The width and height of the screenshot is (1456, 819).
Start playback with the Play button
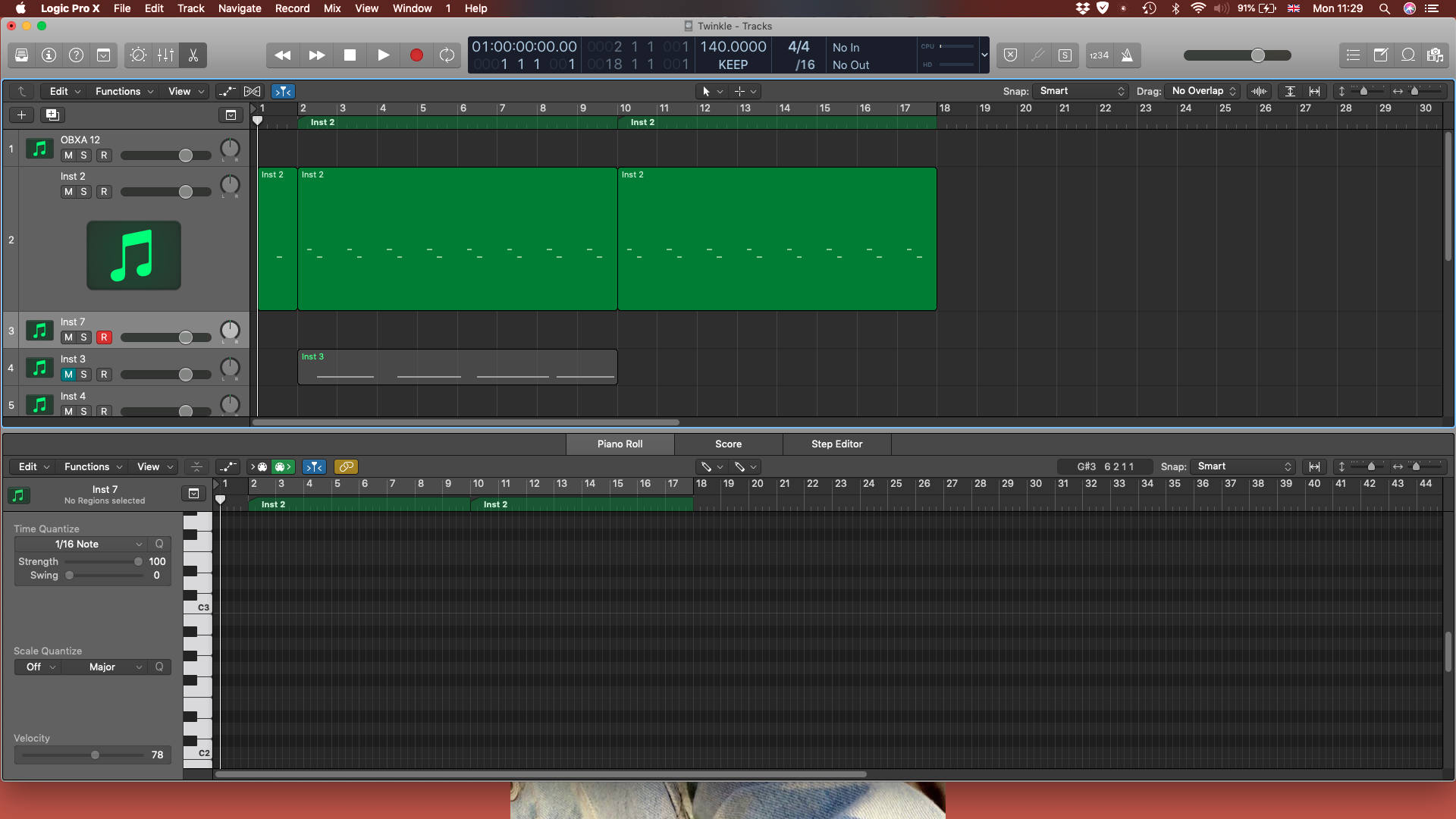tap(384, 55)
